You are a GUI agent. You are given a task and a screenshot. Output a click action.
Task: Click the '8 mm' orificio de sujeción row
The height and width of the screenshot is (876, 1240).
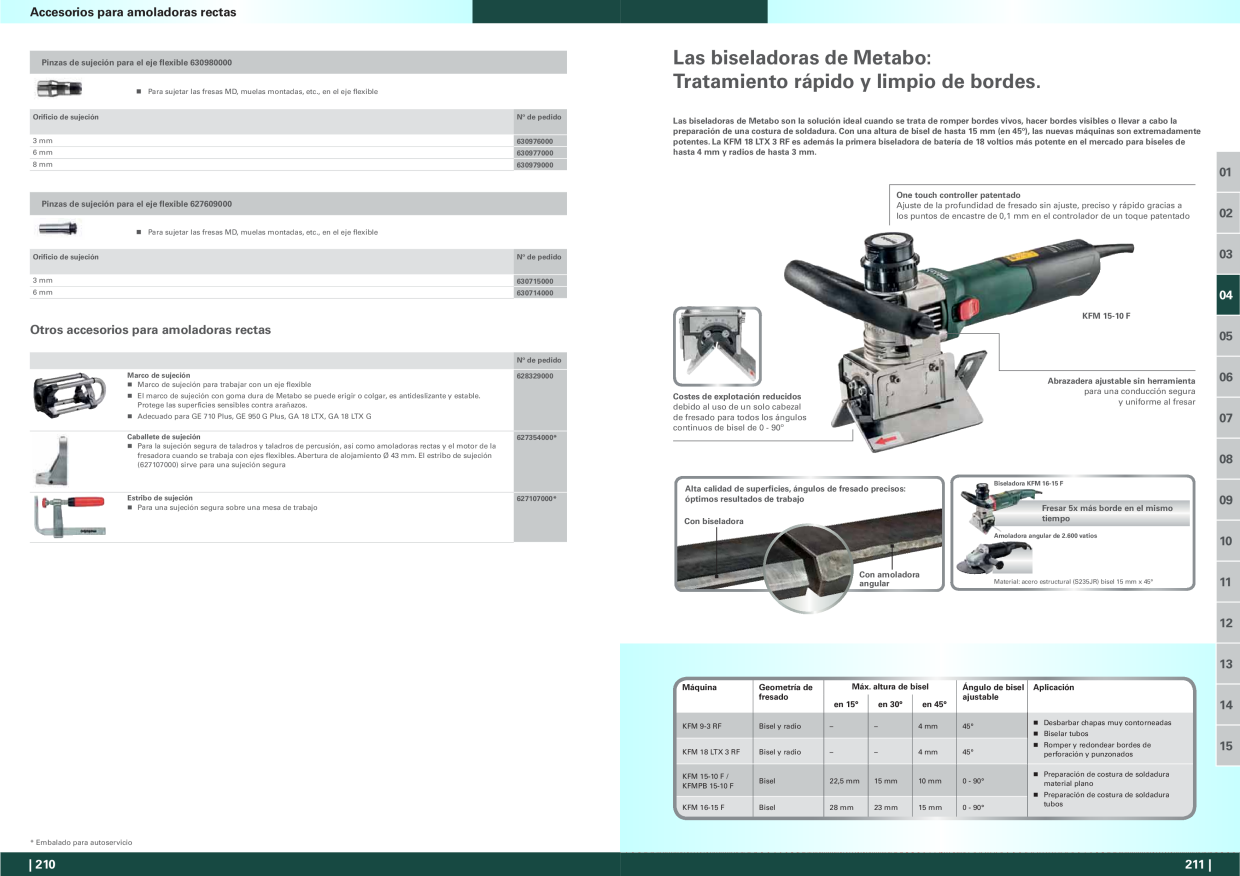[298, 165]
